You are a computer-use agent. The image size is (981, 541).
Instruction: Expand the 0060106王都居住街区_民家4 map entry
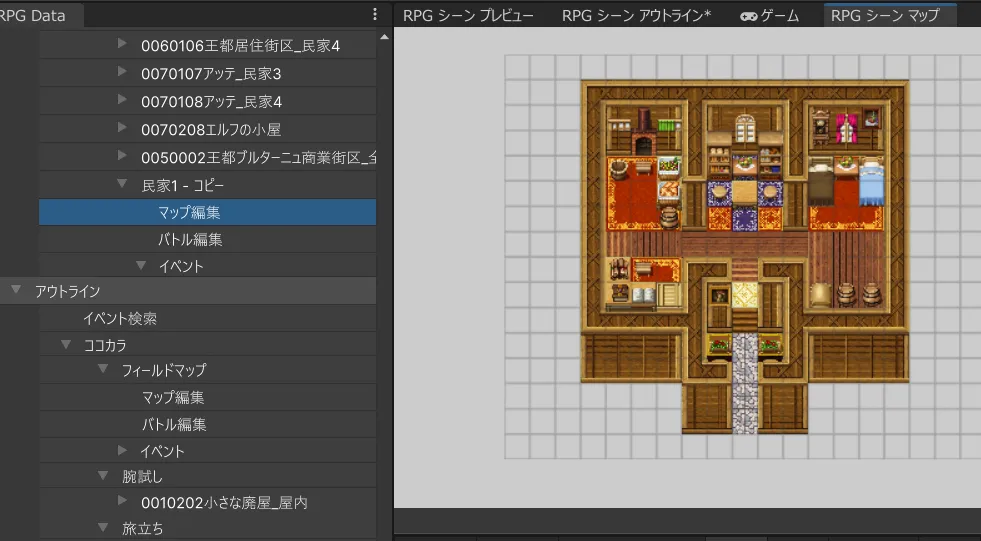(122, 44)
